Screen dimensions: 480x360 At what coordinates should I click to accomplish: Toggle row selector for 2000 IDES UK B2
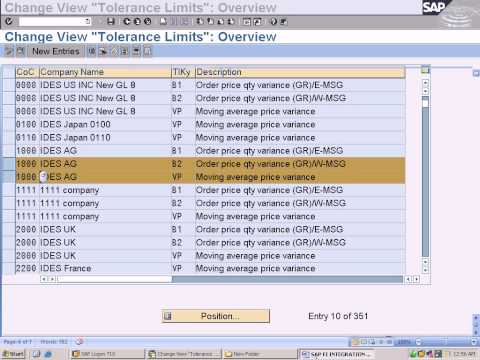(9, 243)
